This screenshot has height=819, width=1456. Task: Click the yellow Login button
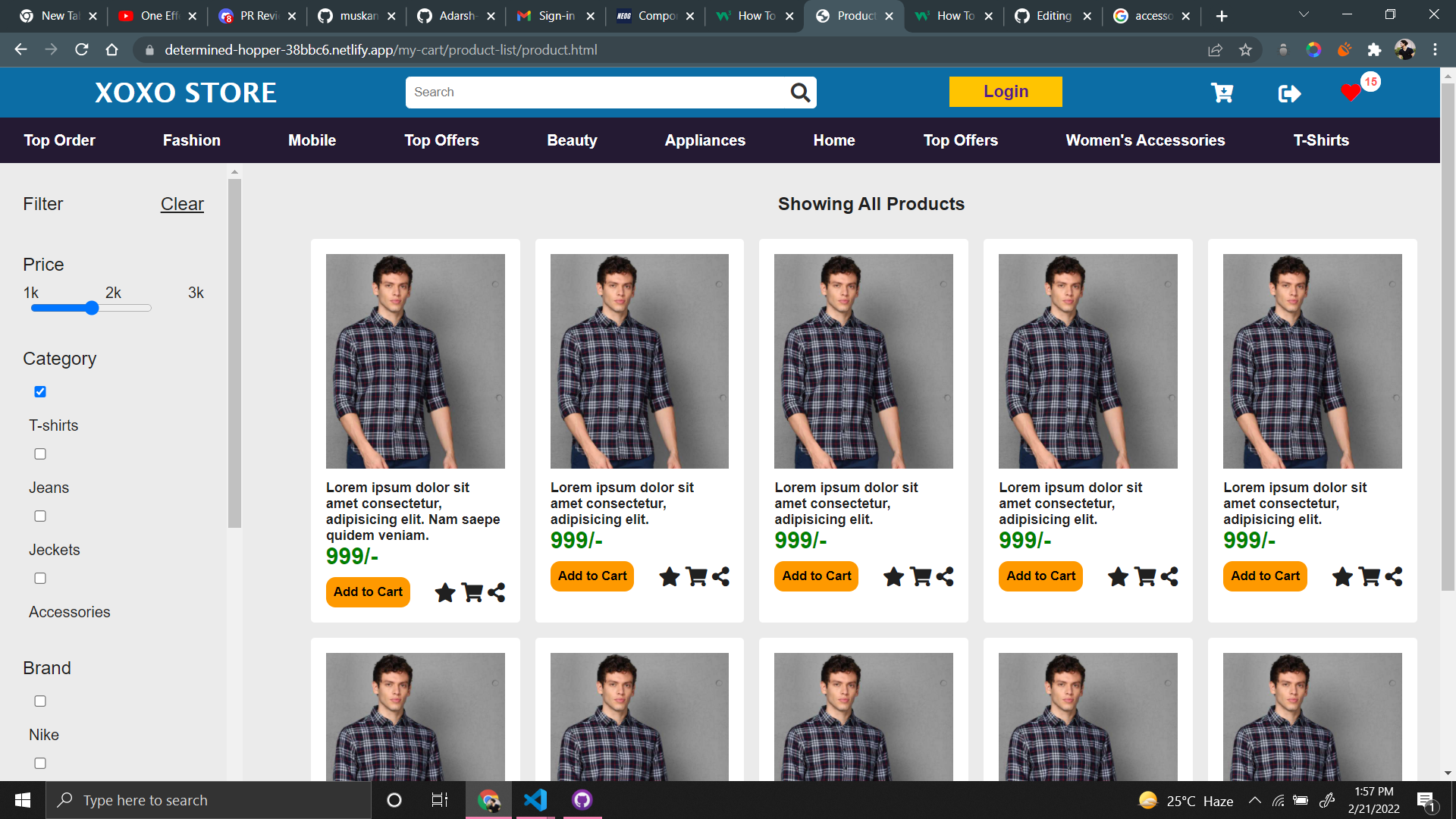(1006, 91)
